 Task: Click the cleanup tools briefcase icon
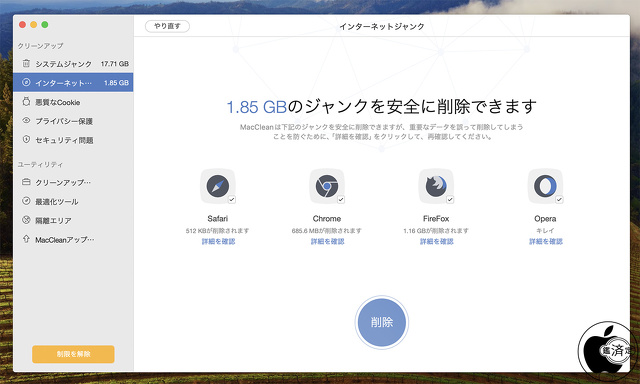click(26, 182)
